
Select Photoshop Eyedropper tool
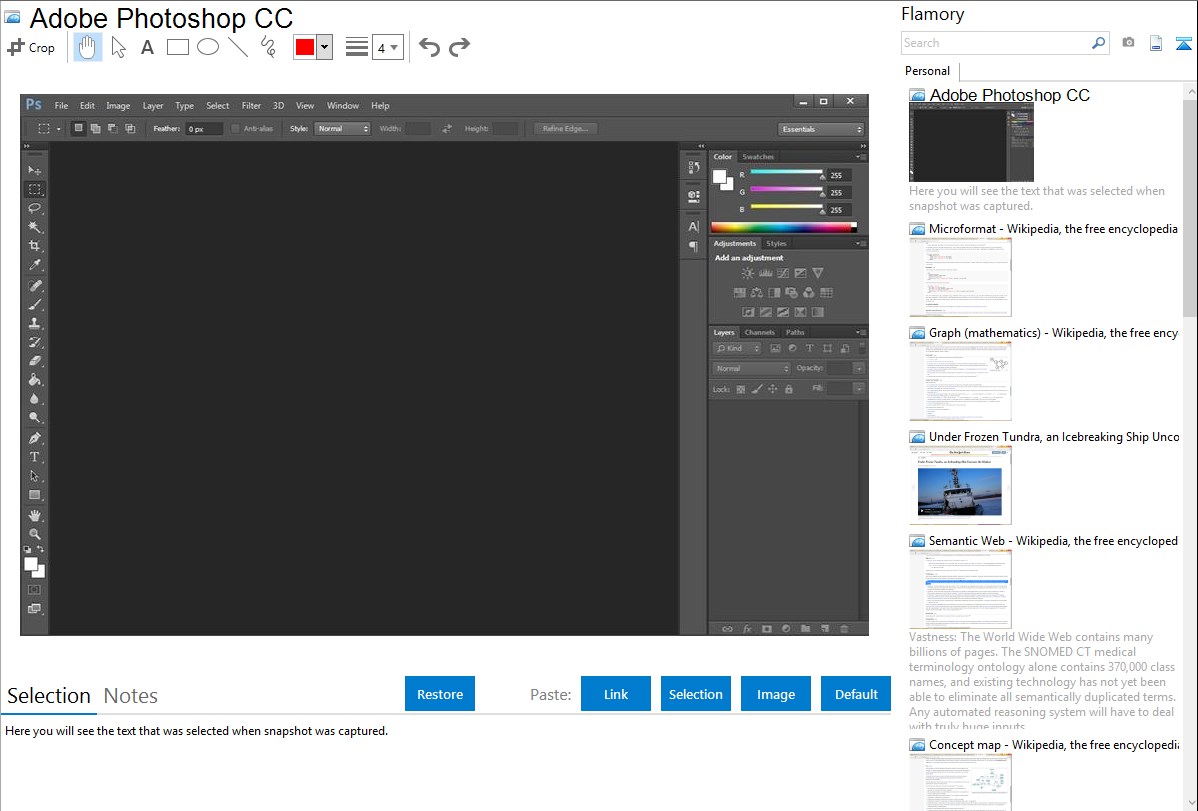point(34,265)
